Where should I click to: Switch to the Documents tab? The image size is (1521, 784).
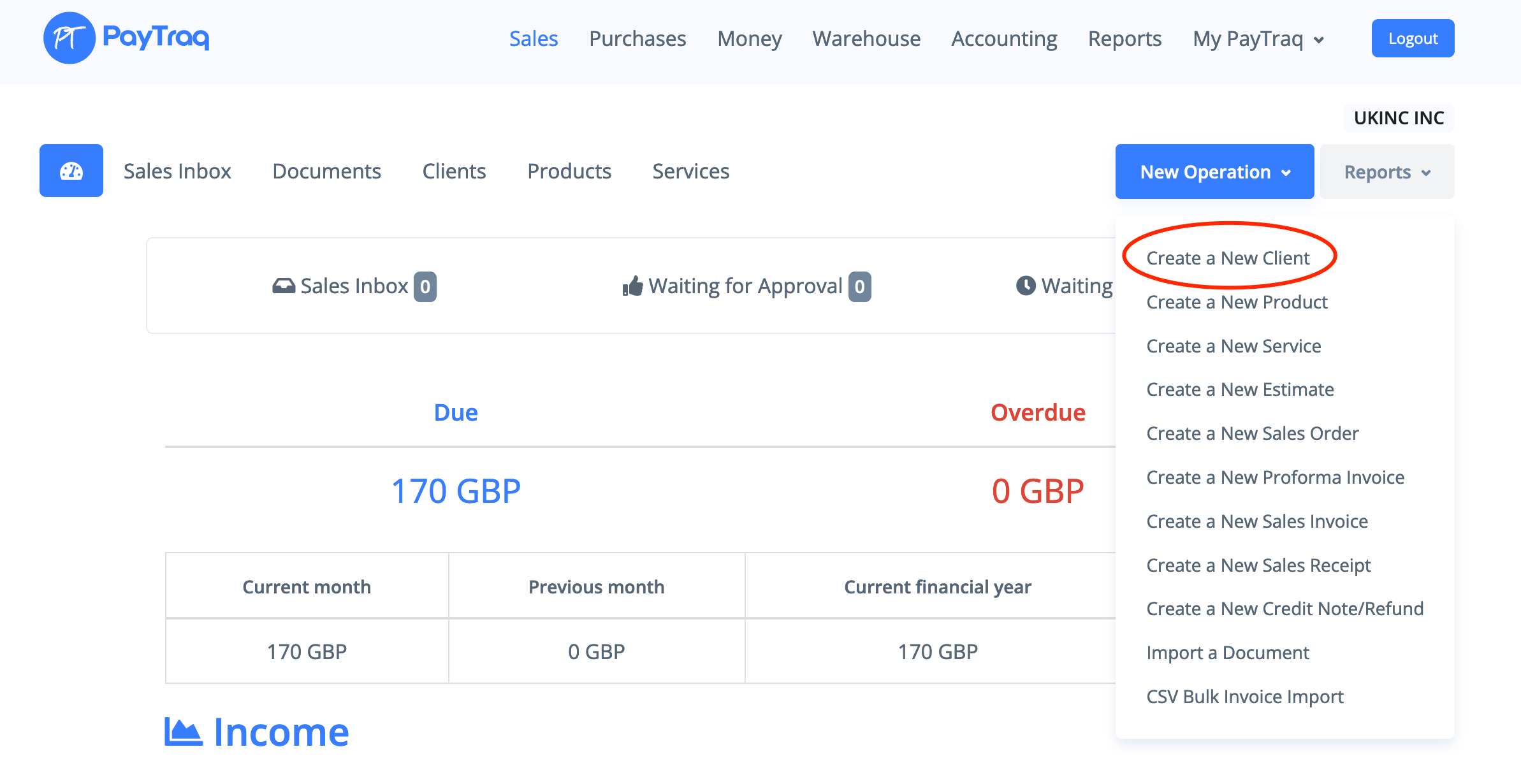point(327,171)
